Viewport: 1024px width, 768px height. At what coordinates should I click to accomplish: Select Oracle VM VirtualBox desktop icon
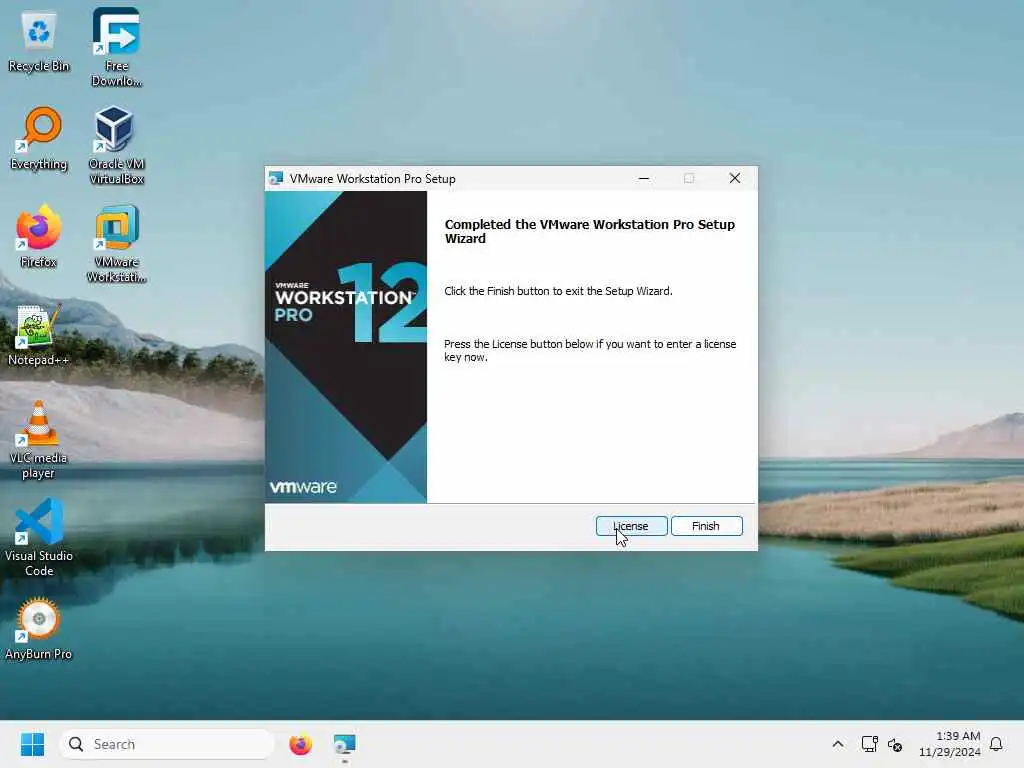pyautogui.click(x=116, y=145)
